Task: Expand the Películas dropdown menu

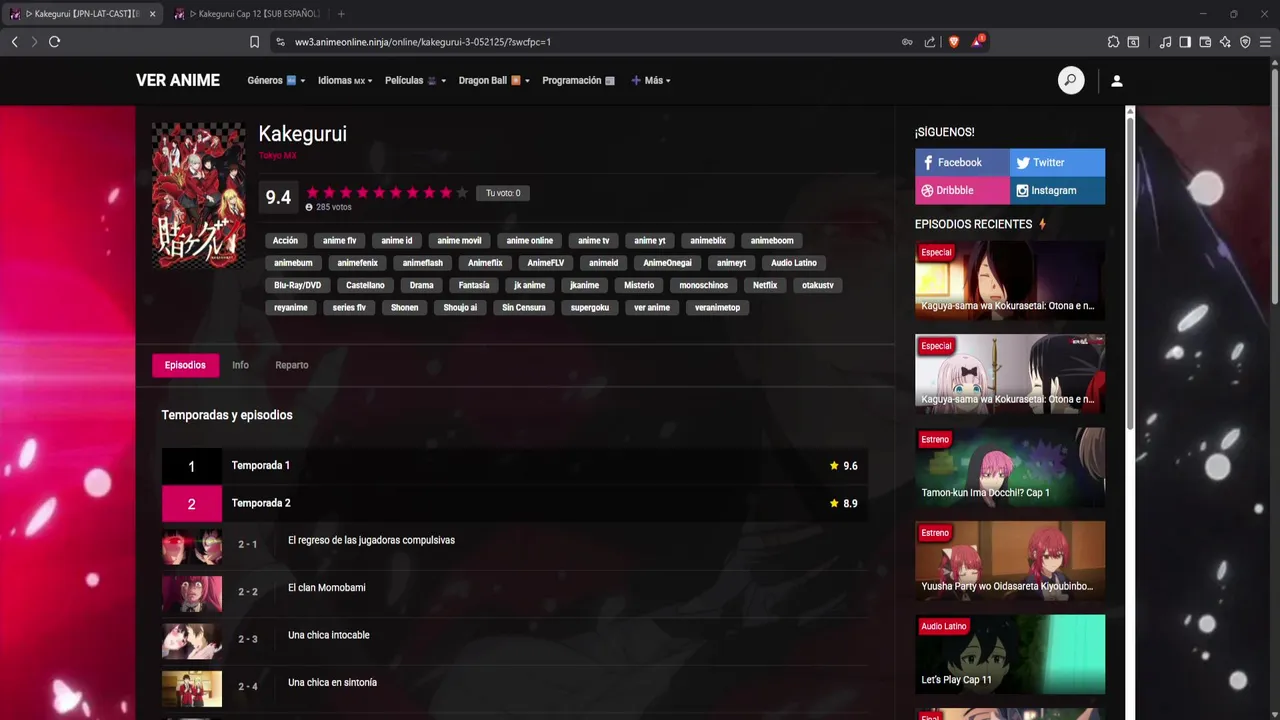Action: point(415,81)
